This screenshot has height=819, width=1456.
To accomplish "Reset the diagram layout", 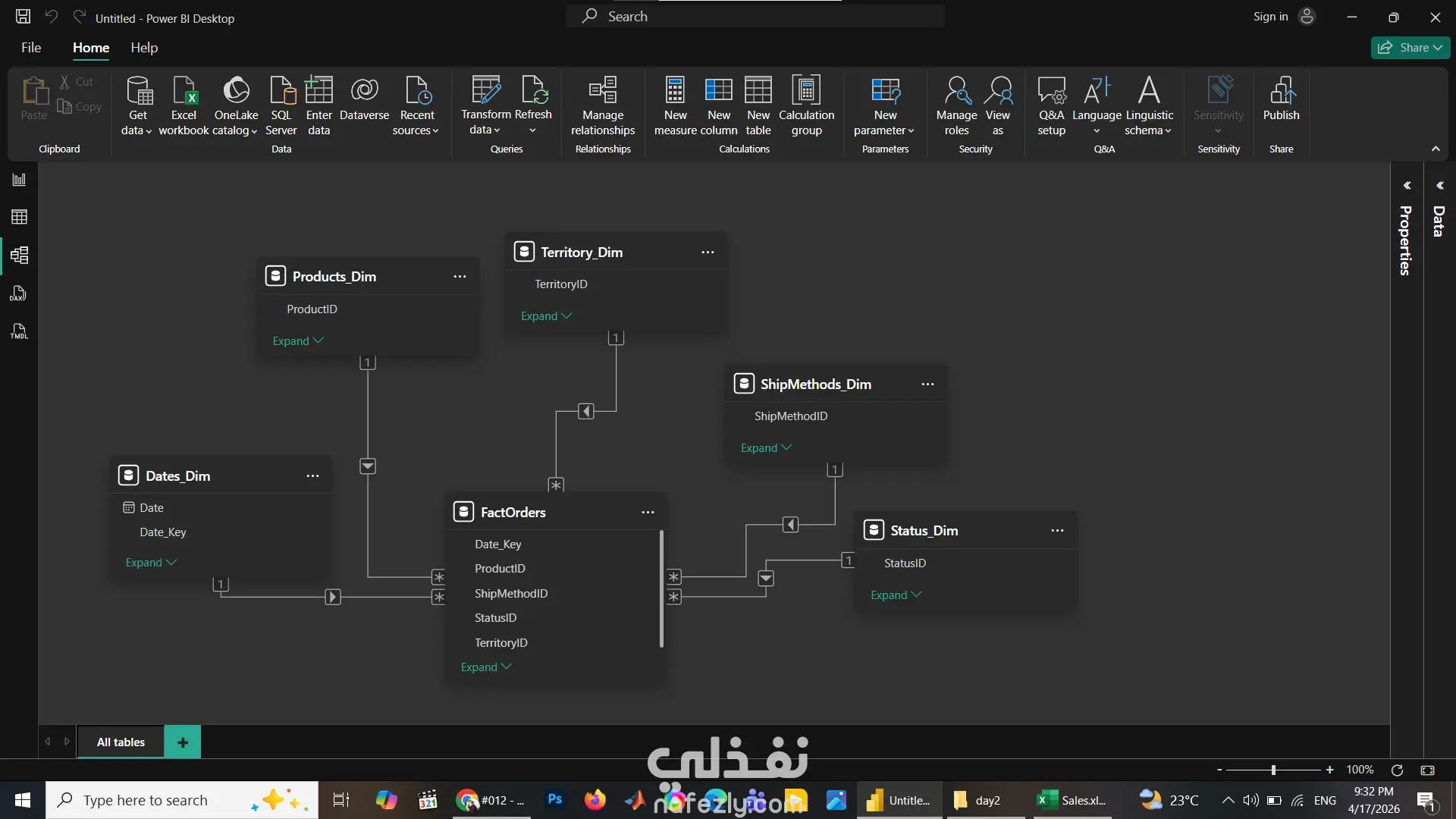I will (1397, 770).
